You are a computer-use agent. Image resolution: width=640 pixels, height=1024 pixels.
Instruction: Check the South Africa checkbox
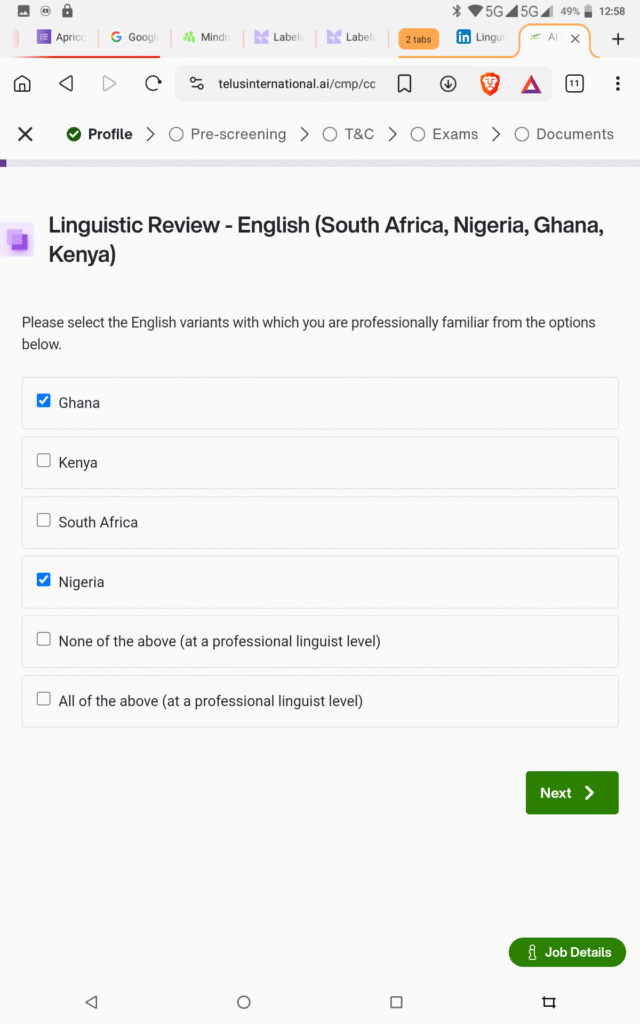coord(44,520)
